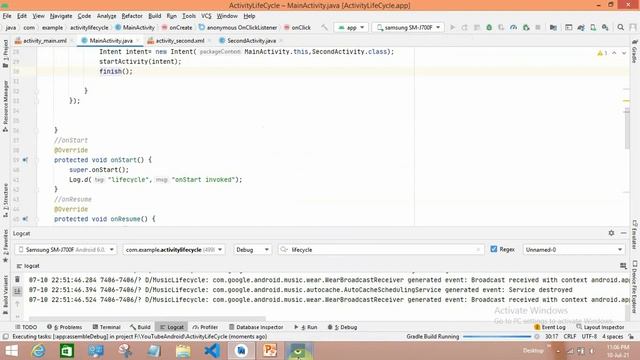Screen dimensions: 640x360
Task: Open PowerPoint from the taskbar
Action: tap(270, 351)
